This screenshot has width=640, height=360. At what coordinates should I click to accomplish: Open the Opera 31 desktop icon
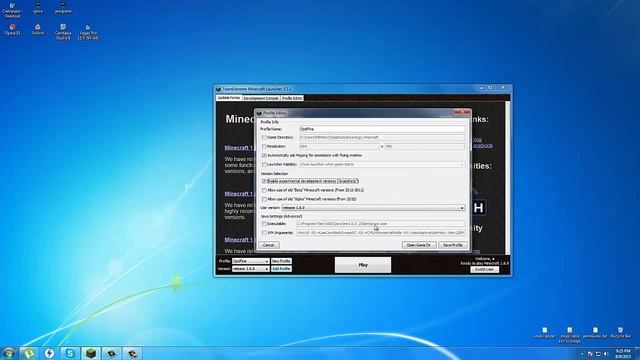[x=12, y=30]
